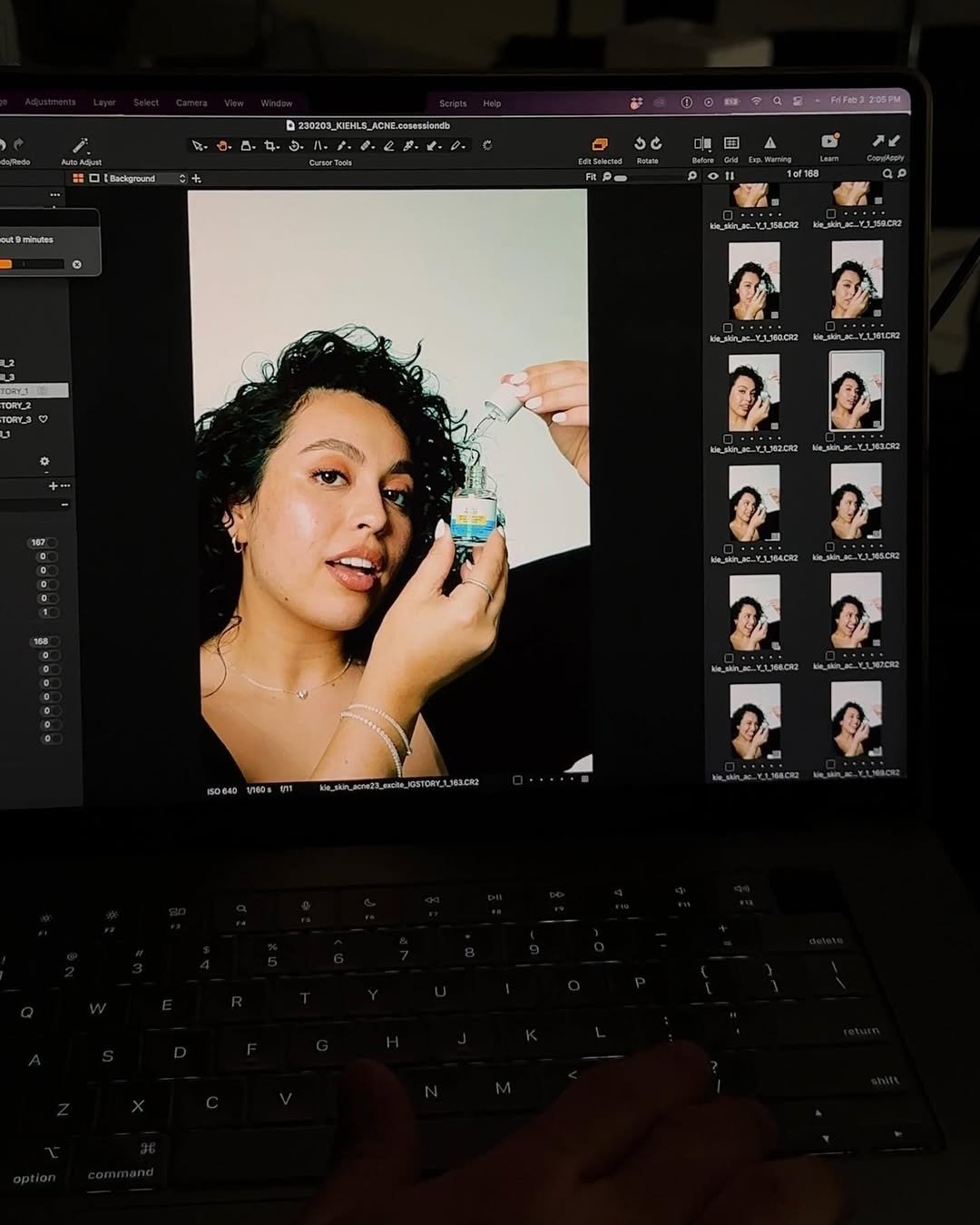
Task: Open the Window menu
Action: click(277, 103)
